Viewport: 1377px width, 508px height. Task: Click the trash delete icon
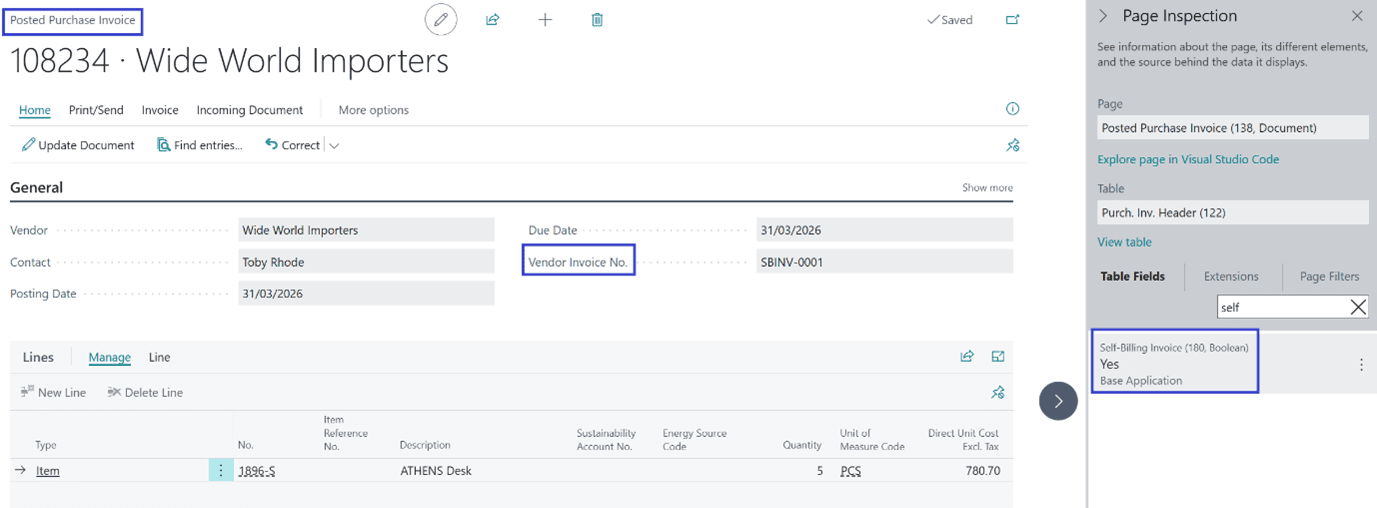tap(597, 20)
